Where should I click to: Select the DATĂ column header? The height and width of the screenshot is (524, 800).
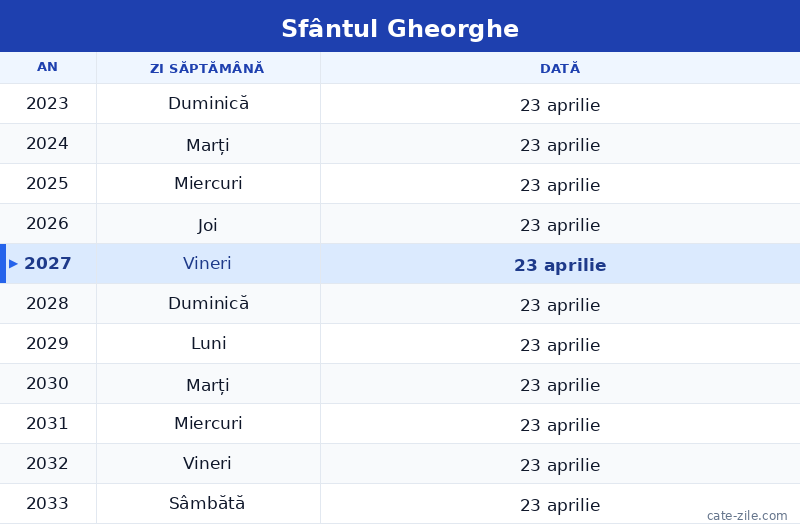pos(560,68)
